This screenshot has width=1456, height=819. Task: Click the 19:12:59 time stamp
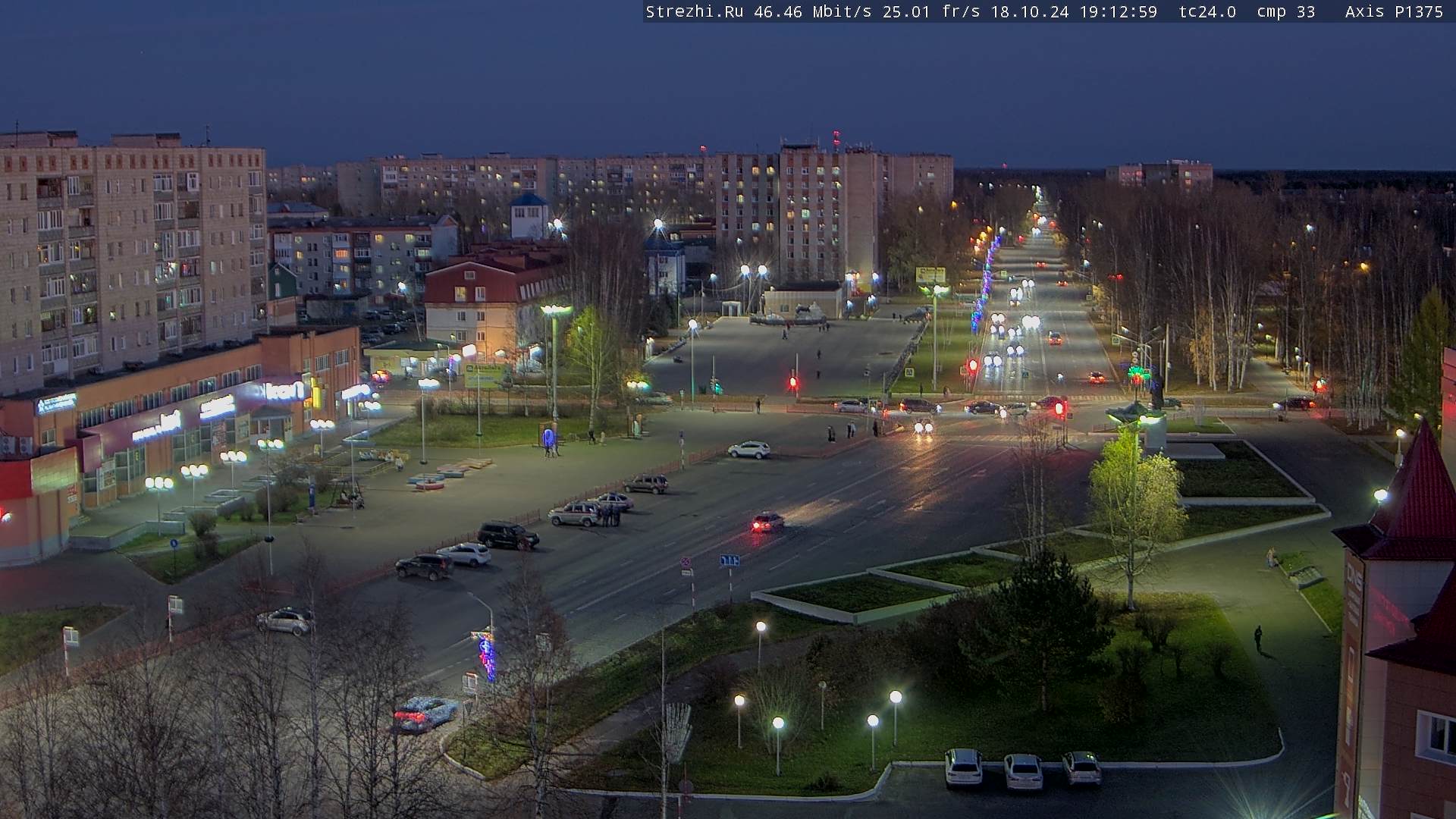coord(1119,12)
